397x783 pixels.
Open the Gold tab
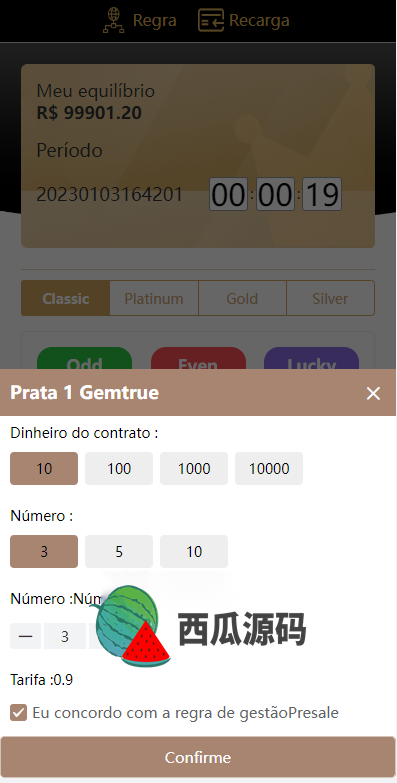242,298
